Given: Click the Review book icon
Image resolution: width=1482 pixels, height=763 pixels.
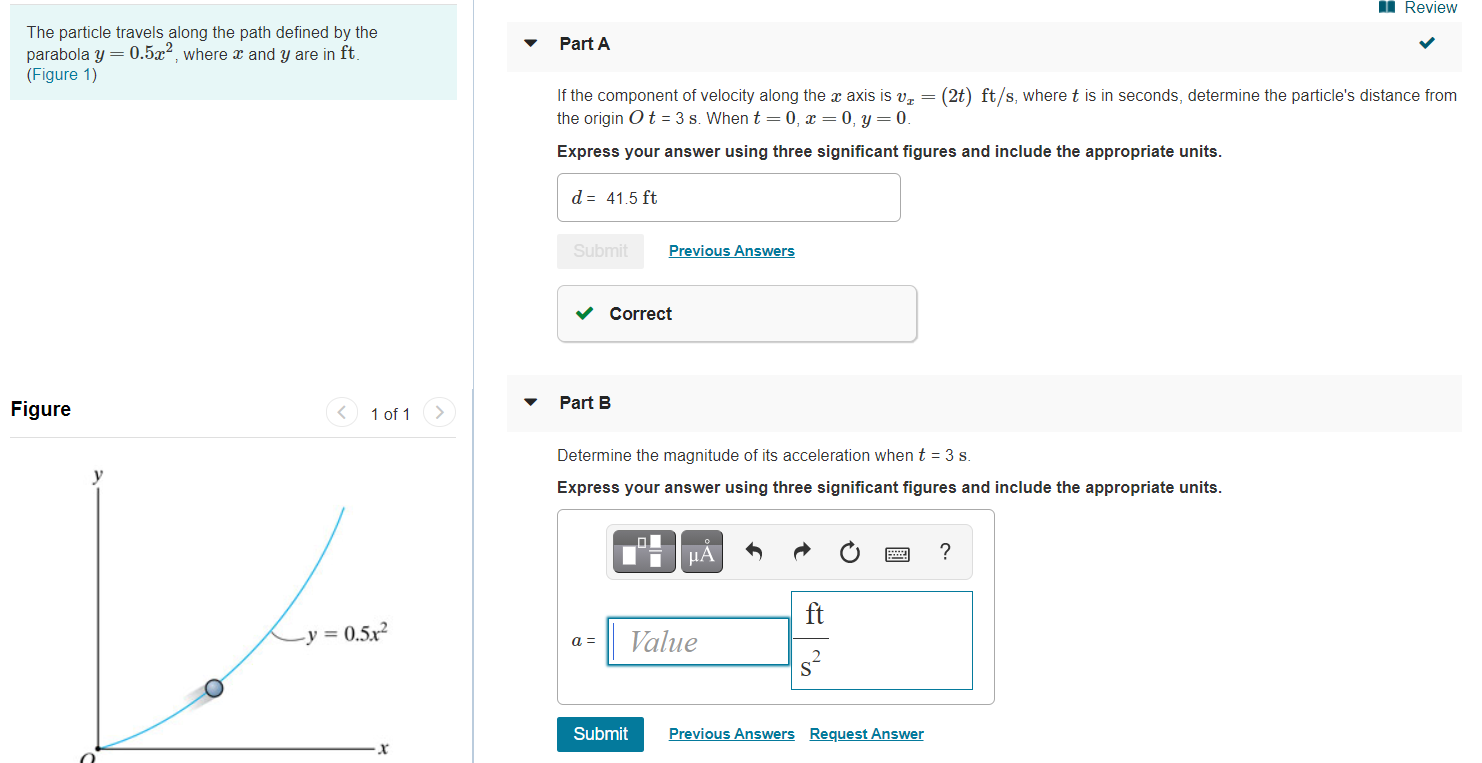Looking at the screenshot, I should pyautogui.click(x=1386, y=7).
